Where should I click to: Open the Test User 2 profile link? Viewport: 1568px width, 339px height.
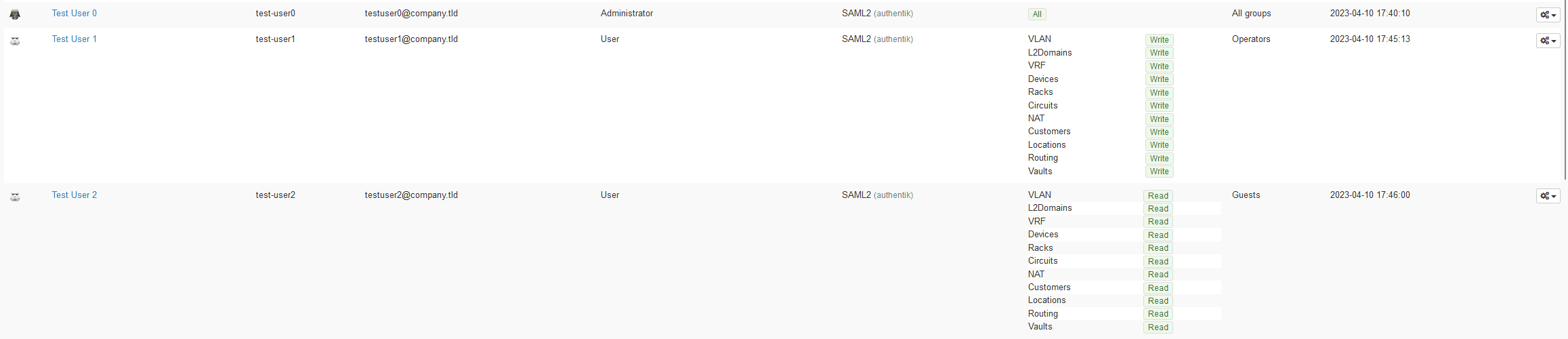click(75, 195)
